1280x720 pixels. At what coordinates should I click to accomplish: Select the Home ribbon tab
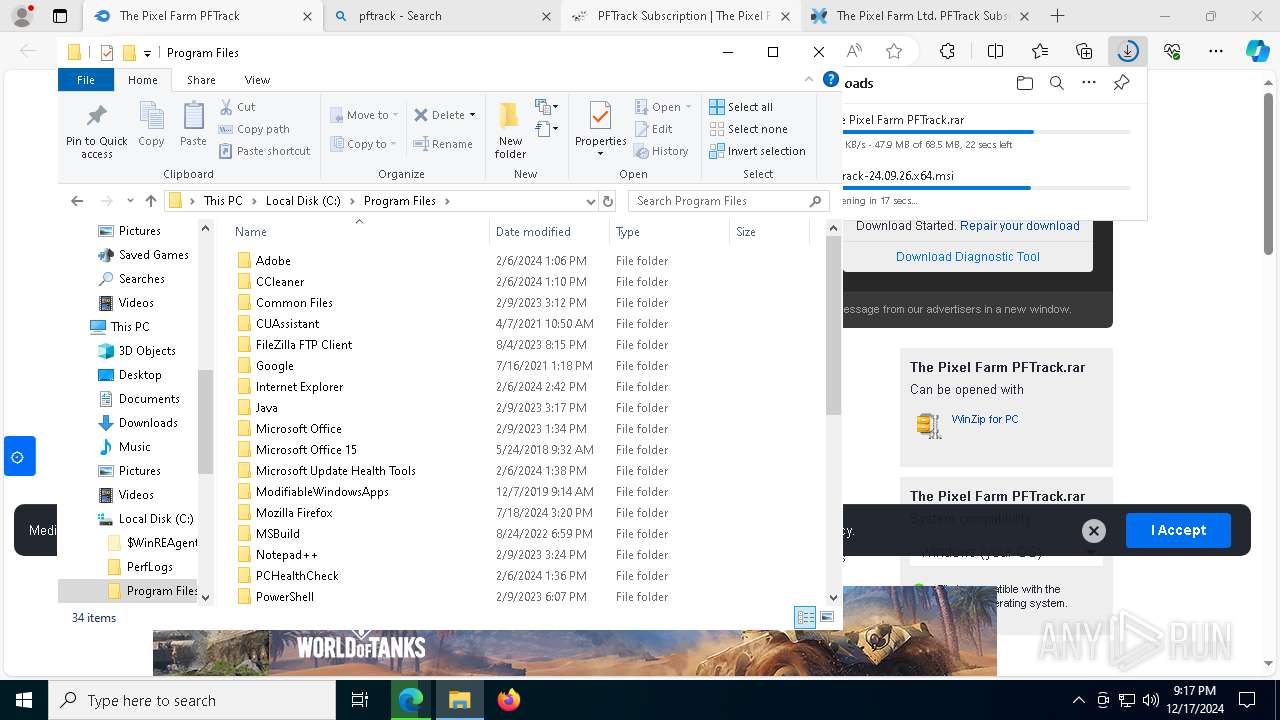[142, 80]
